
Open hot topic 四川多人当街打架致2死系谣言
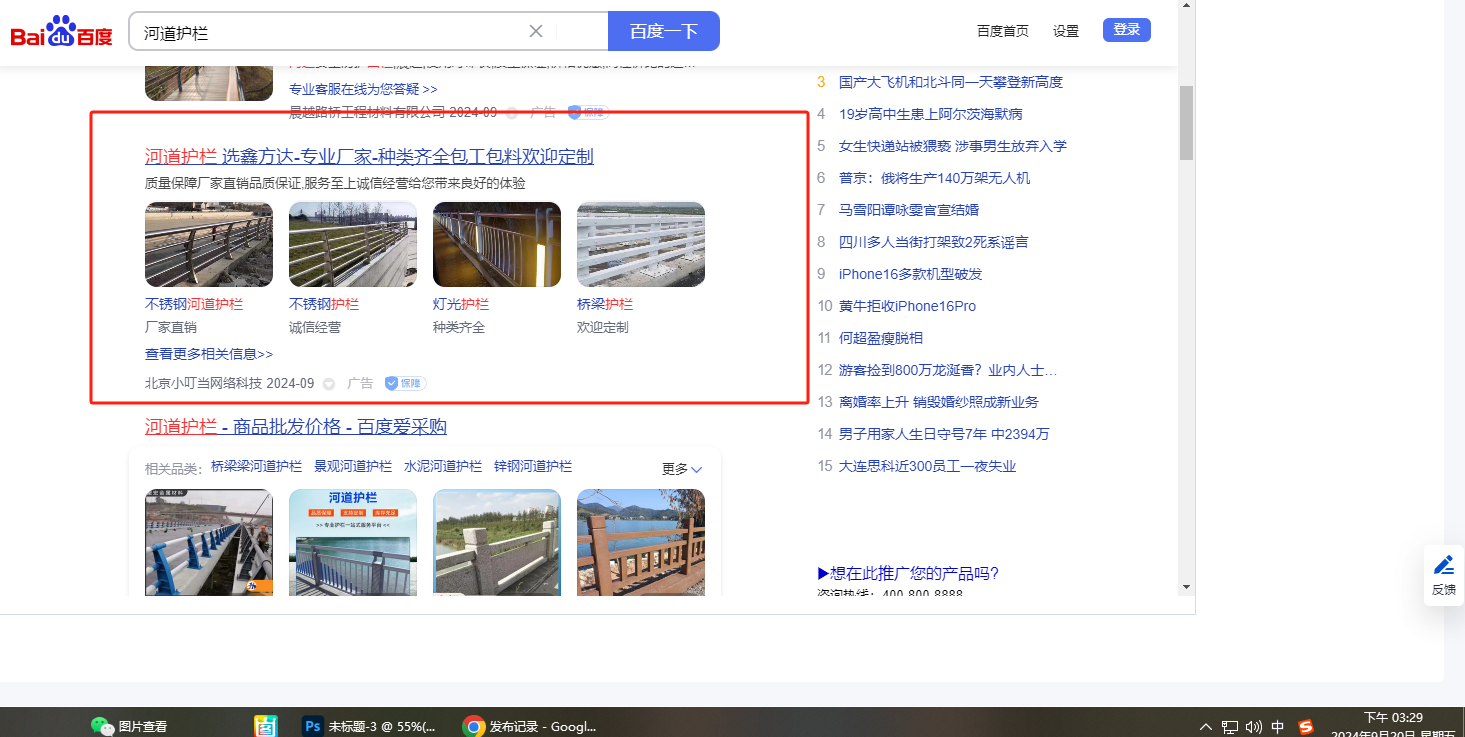click(933, 242)
